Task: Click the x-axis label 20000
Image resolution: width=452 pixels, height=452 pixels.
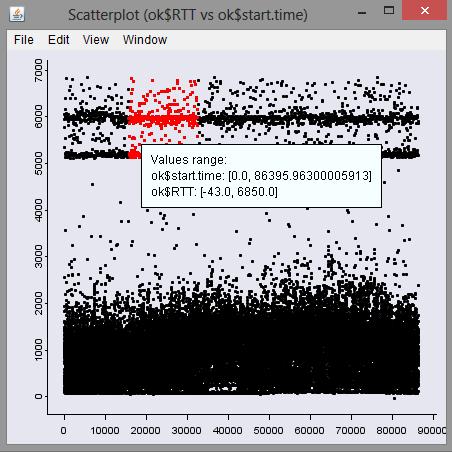Action: pyautogui.click(x=145, y=430)
